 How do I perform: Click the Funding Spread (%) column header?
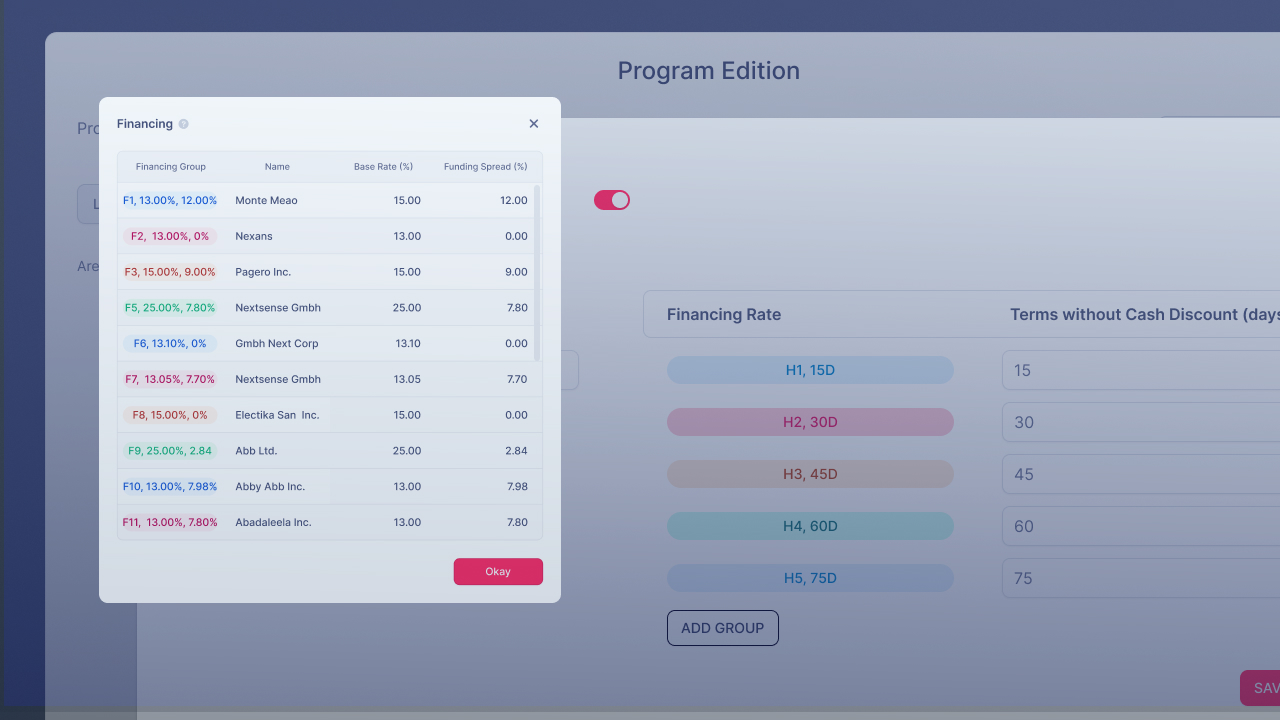pos(485,167)
